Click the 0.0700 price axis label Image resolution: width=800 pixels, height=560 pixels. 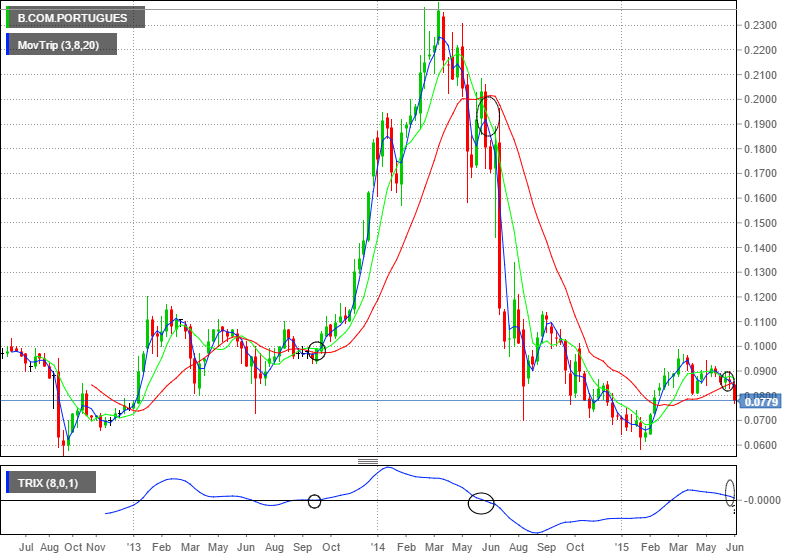(x=760, y=420)
